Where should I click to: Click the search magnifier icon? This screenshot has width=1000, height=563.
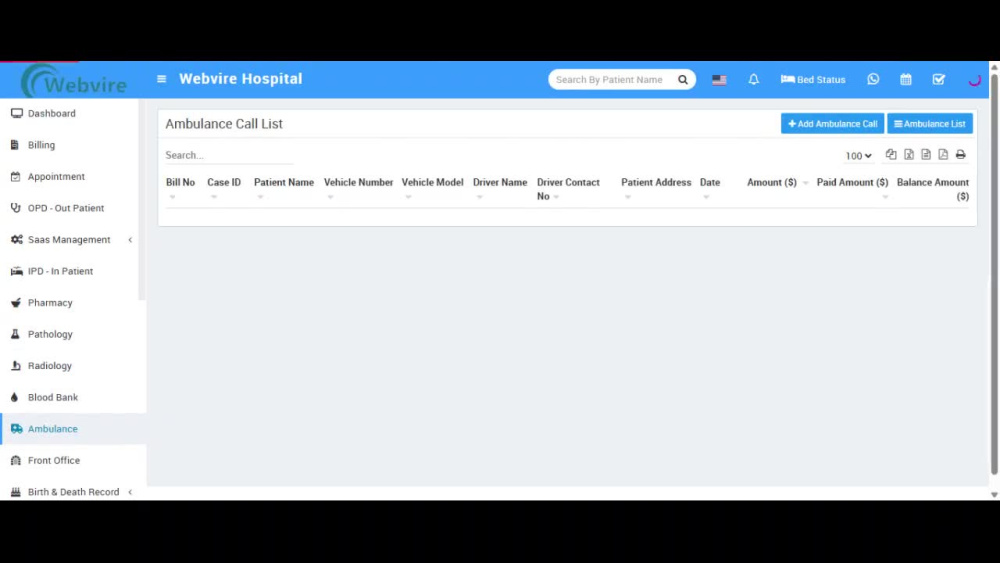(683, 80)
